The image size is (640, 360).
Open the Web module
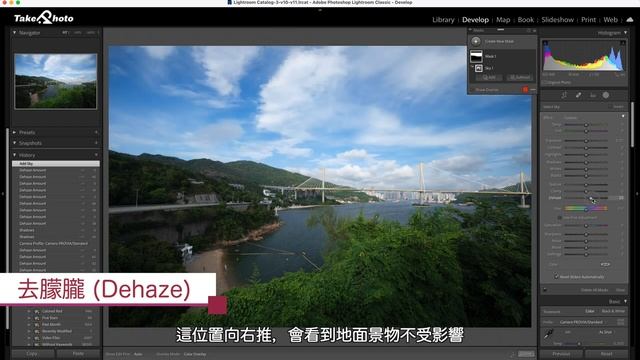tap(610, 20)
